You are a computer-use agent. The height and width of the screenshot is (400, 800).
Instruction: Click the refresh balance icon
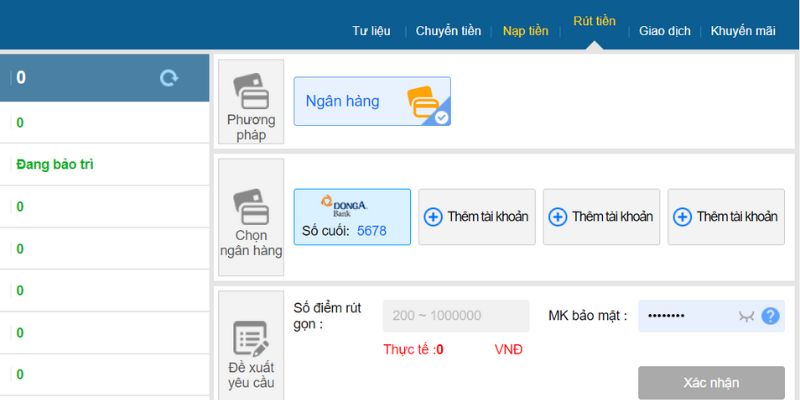click(169, 78)
